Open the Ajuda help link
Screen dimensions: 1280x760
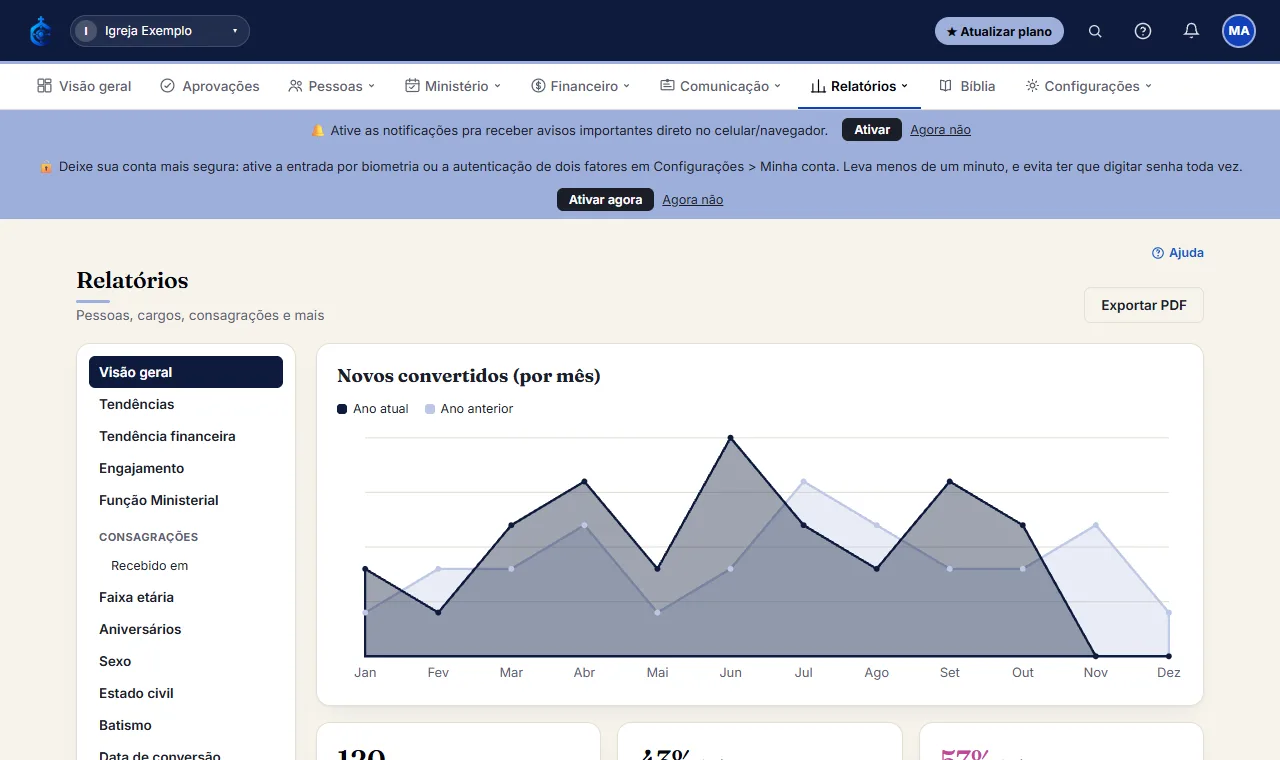1178,253
